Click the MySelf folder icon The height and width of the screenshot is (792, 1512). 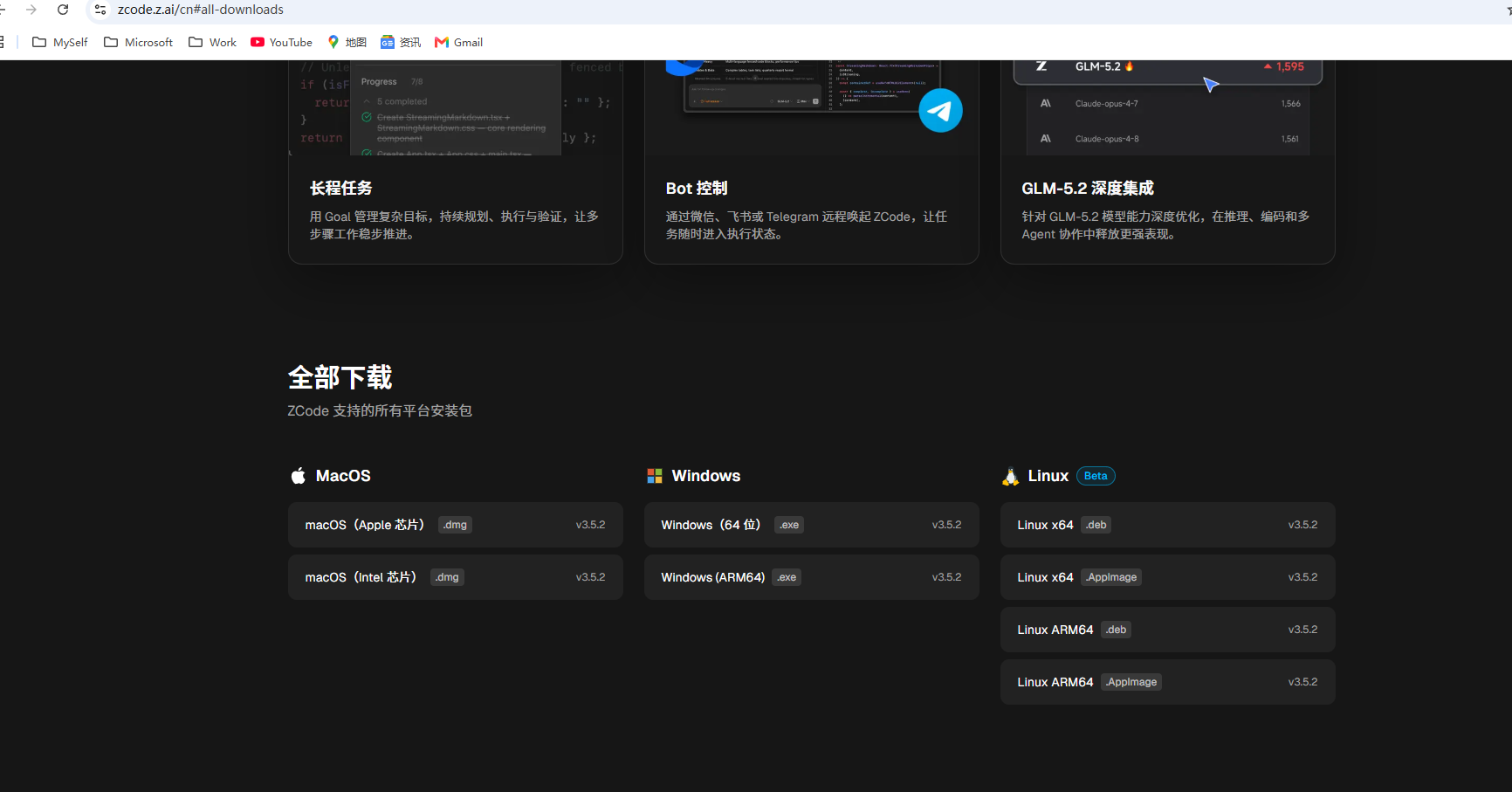click(x=39, y=42)
